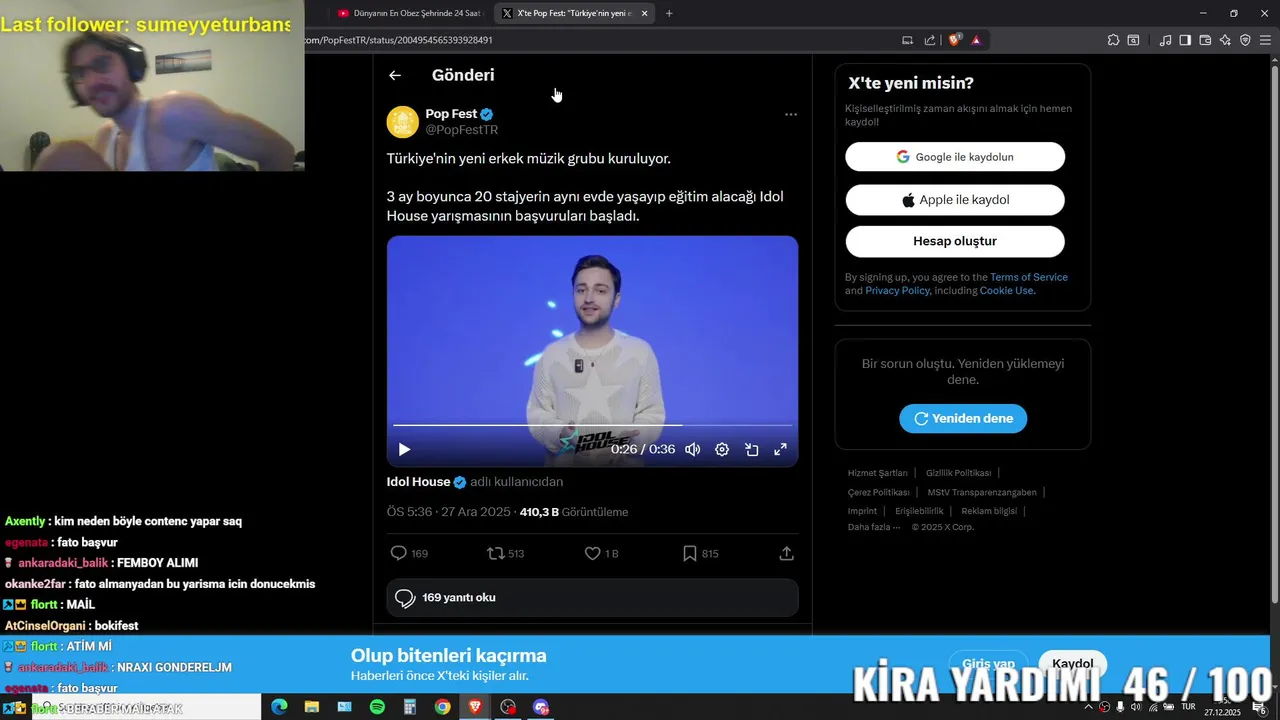Open the 'Hizmet Şartları' footer link
1280x720 pixels.
tap(877, 473)
